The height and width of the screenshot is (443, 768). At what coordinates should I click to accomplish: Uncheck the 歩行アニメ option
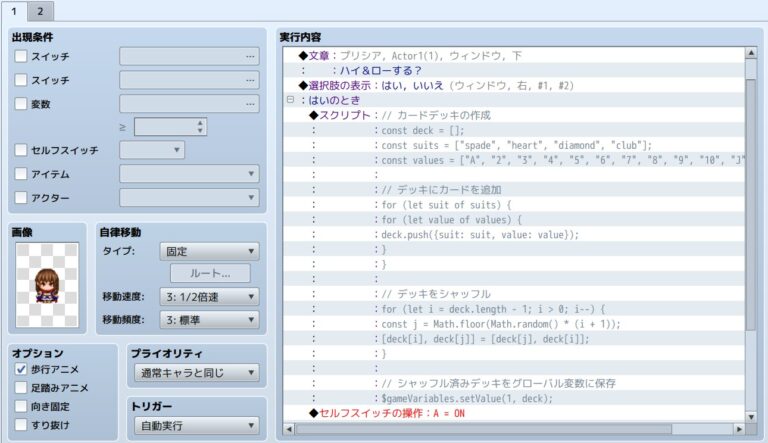tap(21, 369)
